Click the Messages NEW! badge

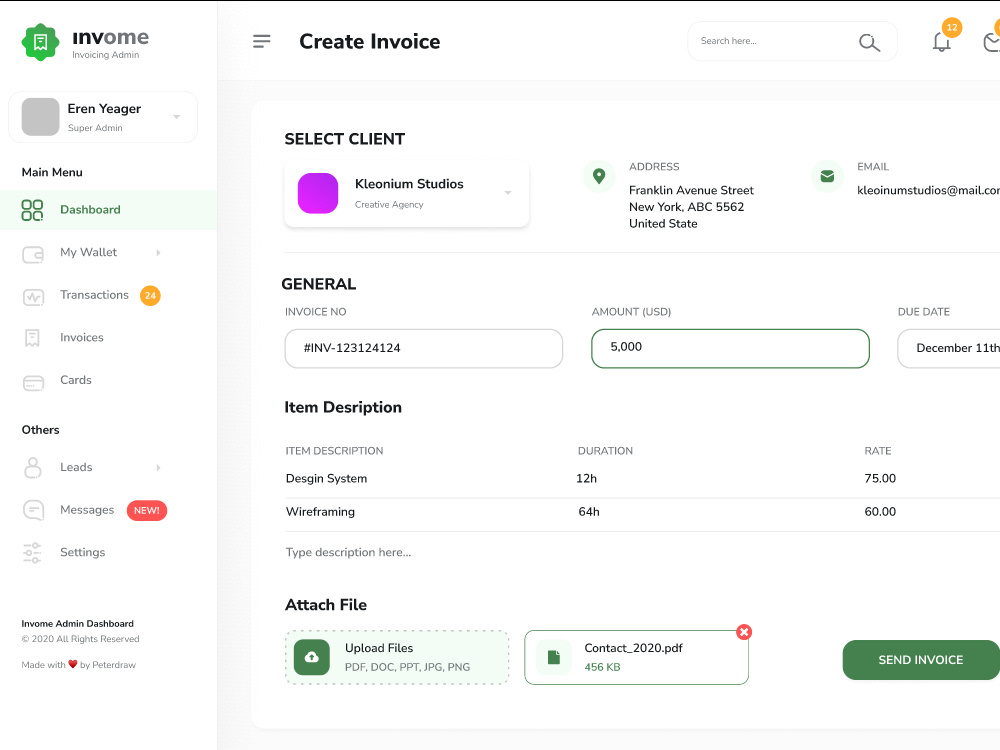click(x=147, y=510)
